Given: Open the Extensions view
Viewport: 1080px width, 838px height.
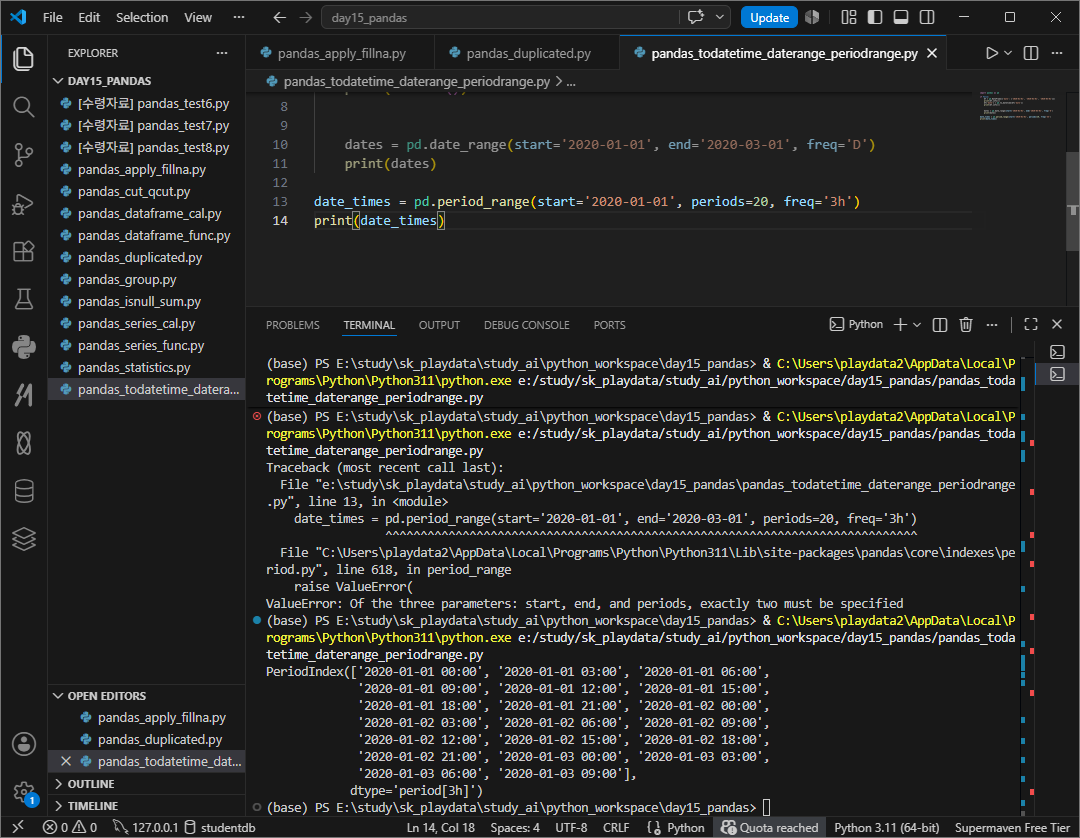Looking at the screenshot, I should point(23,251).
